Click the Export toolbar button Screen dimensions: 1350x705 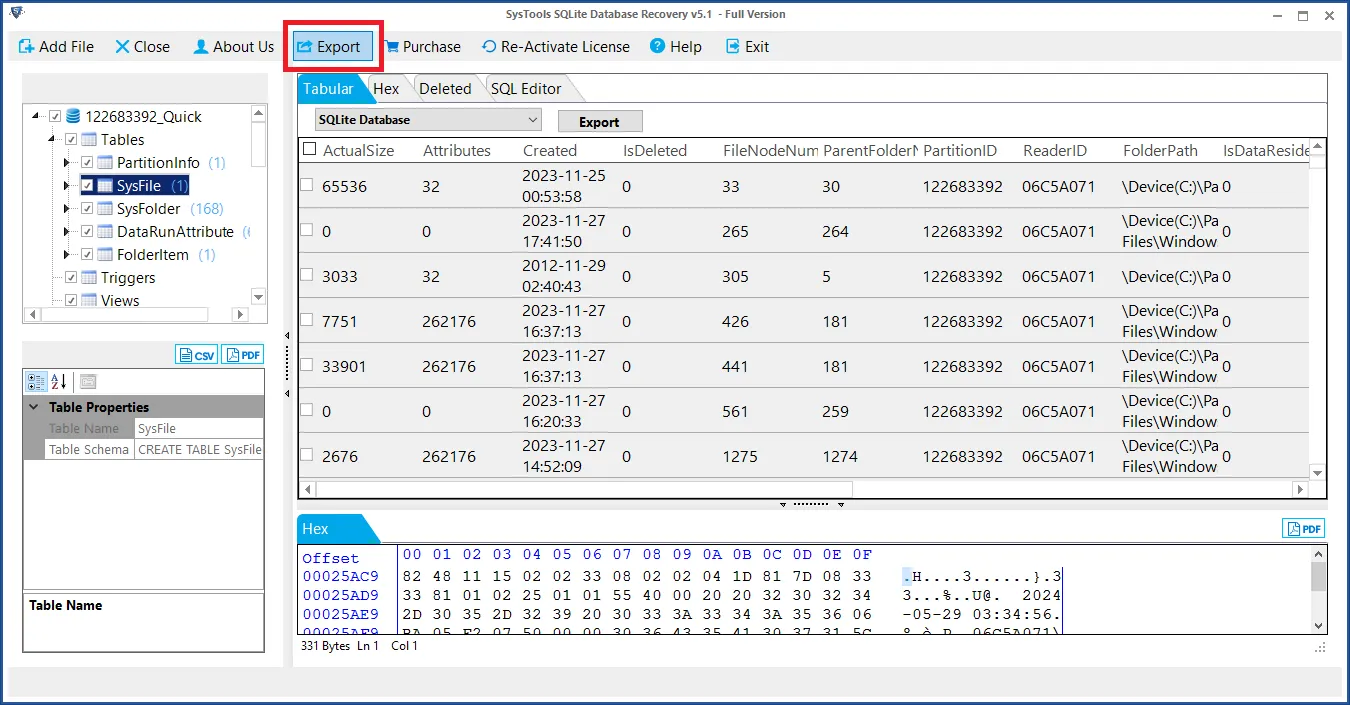point(332,47)
